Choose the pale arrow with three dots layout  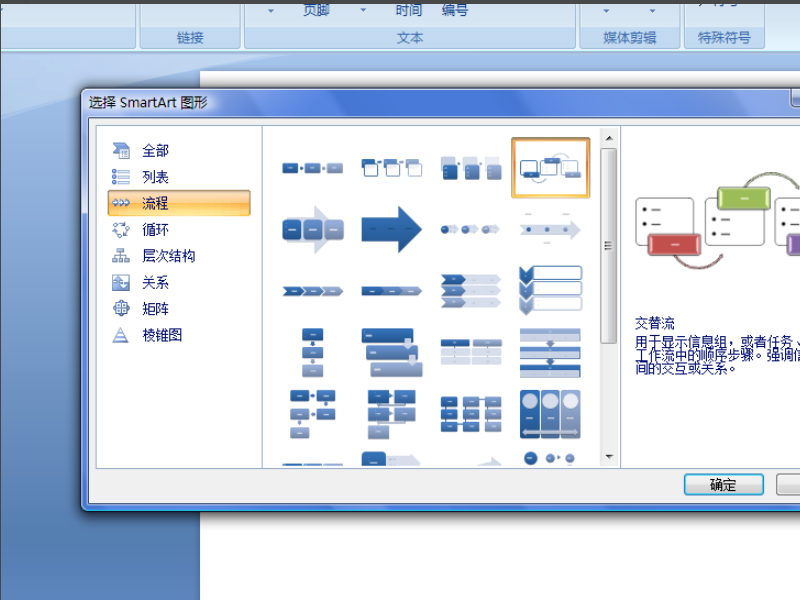[x=550, y=230]
